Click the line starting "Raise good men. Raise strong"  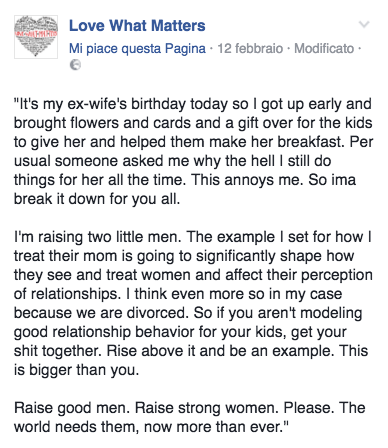[189, 408]
